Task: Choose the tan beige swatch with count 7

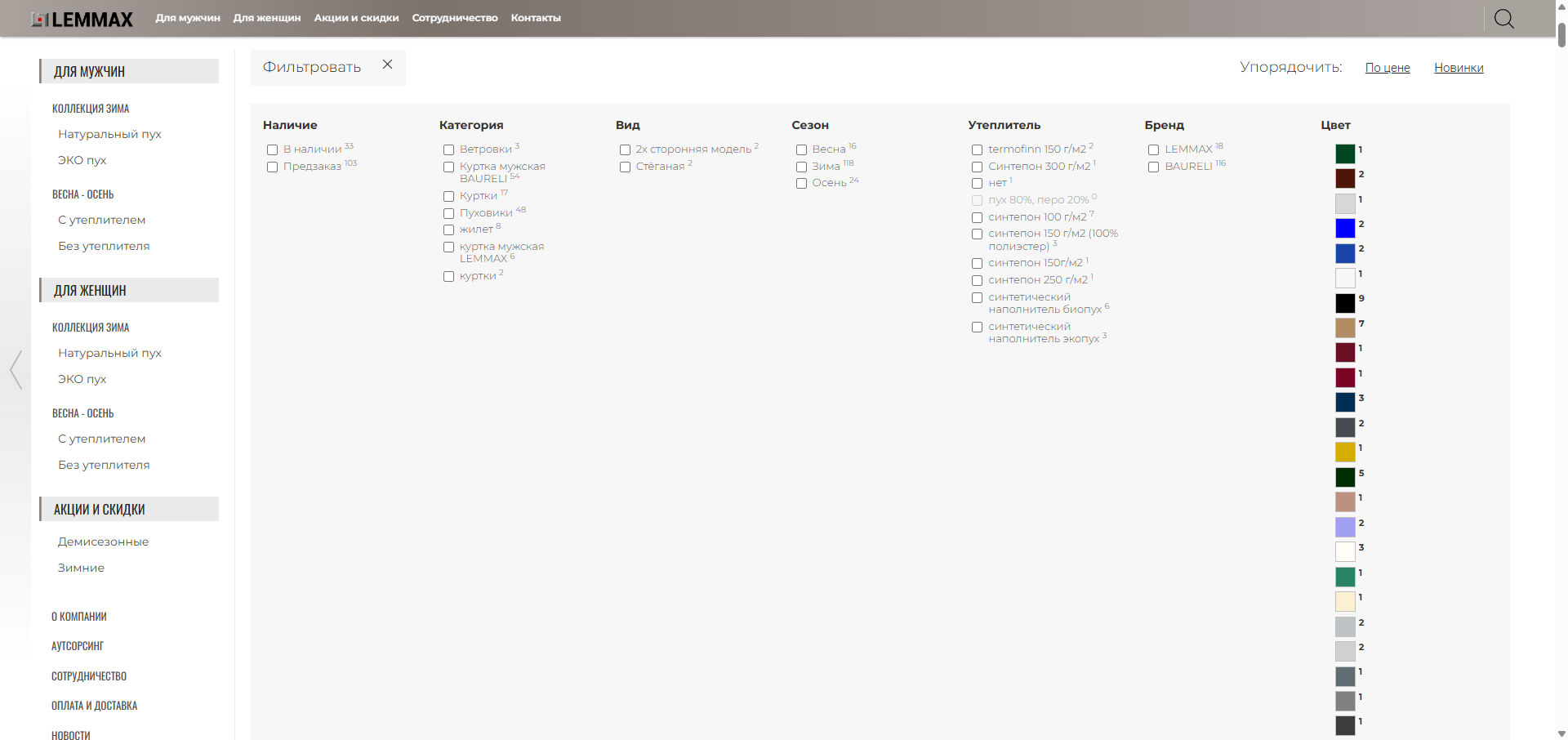Action: (x=1345, y=328)
